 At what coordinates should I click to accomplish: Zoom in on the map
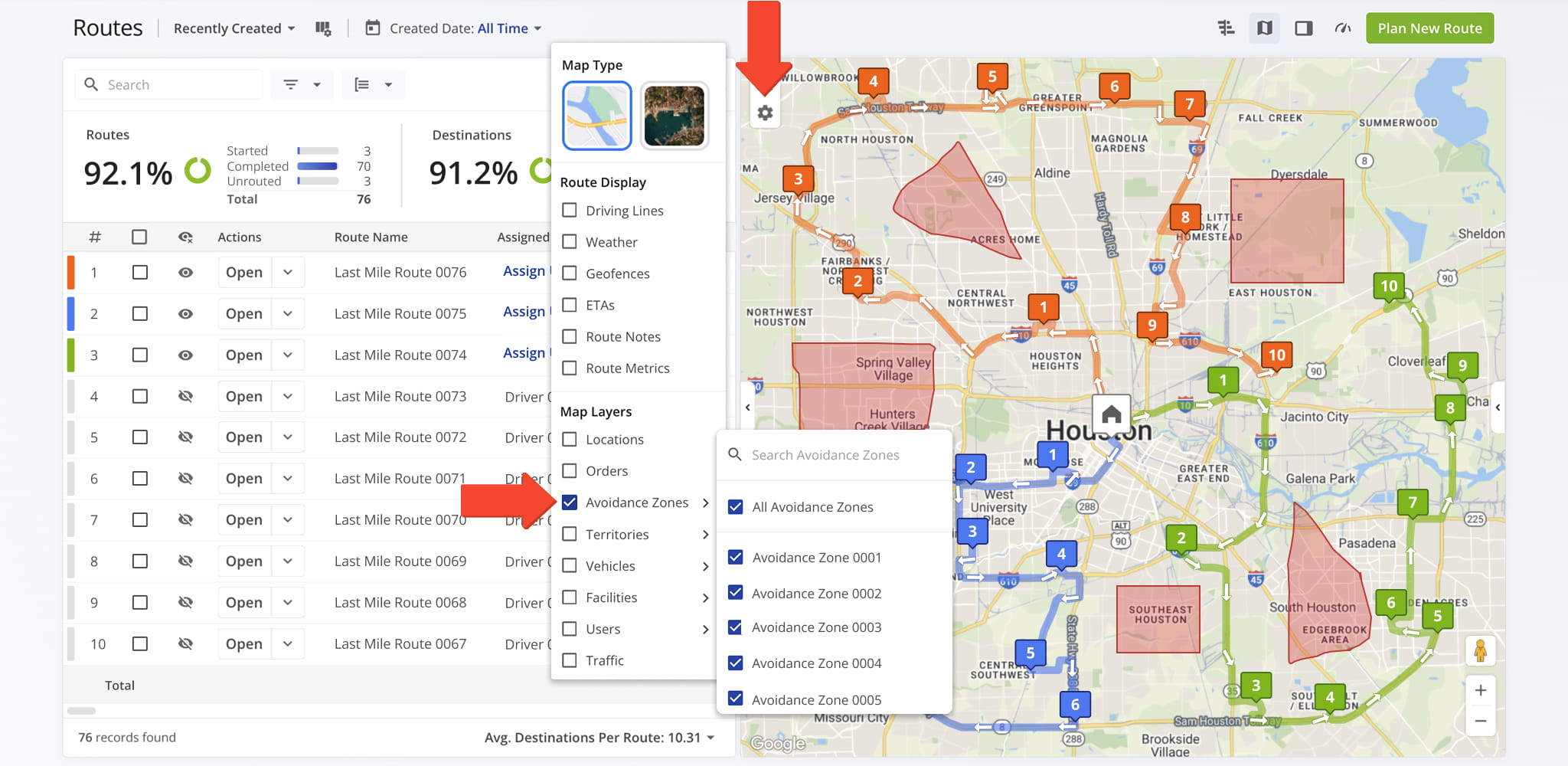point(1480,690)
